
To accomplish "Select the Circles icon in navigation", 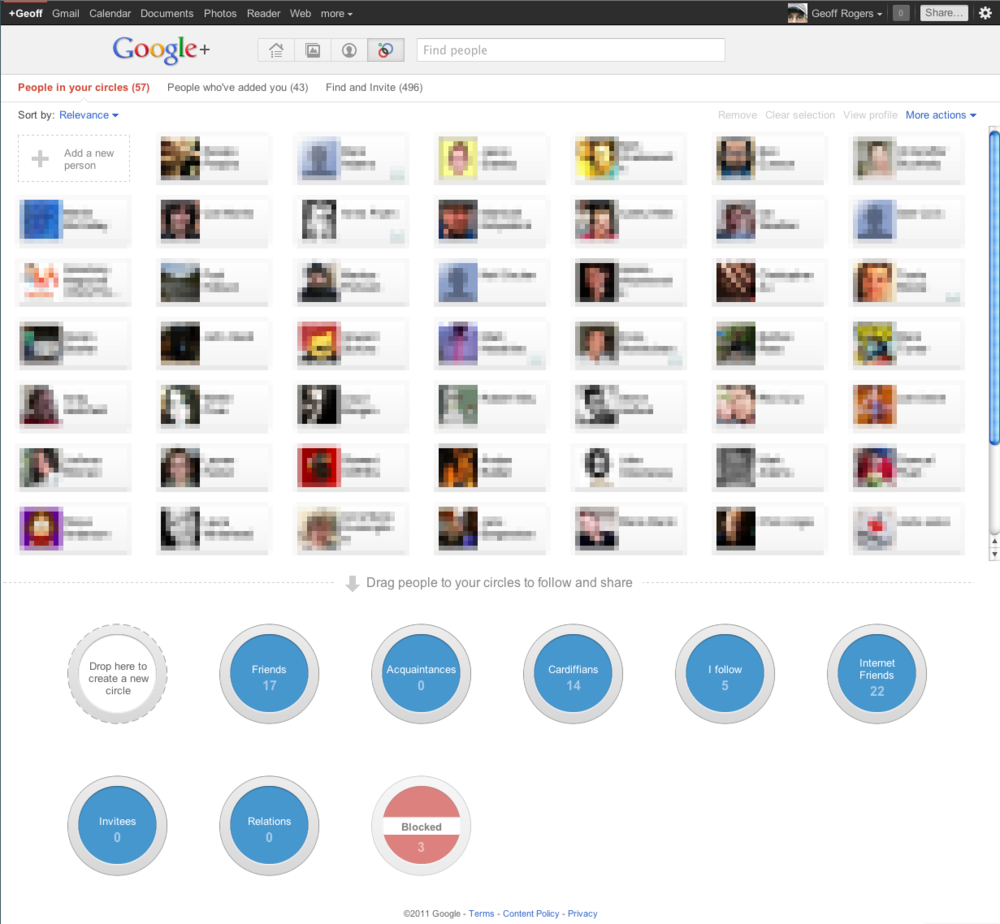I will coord(385,50).
